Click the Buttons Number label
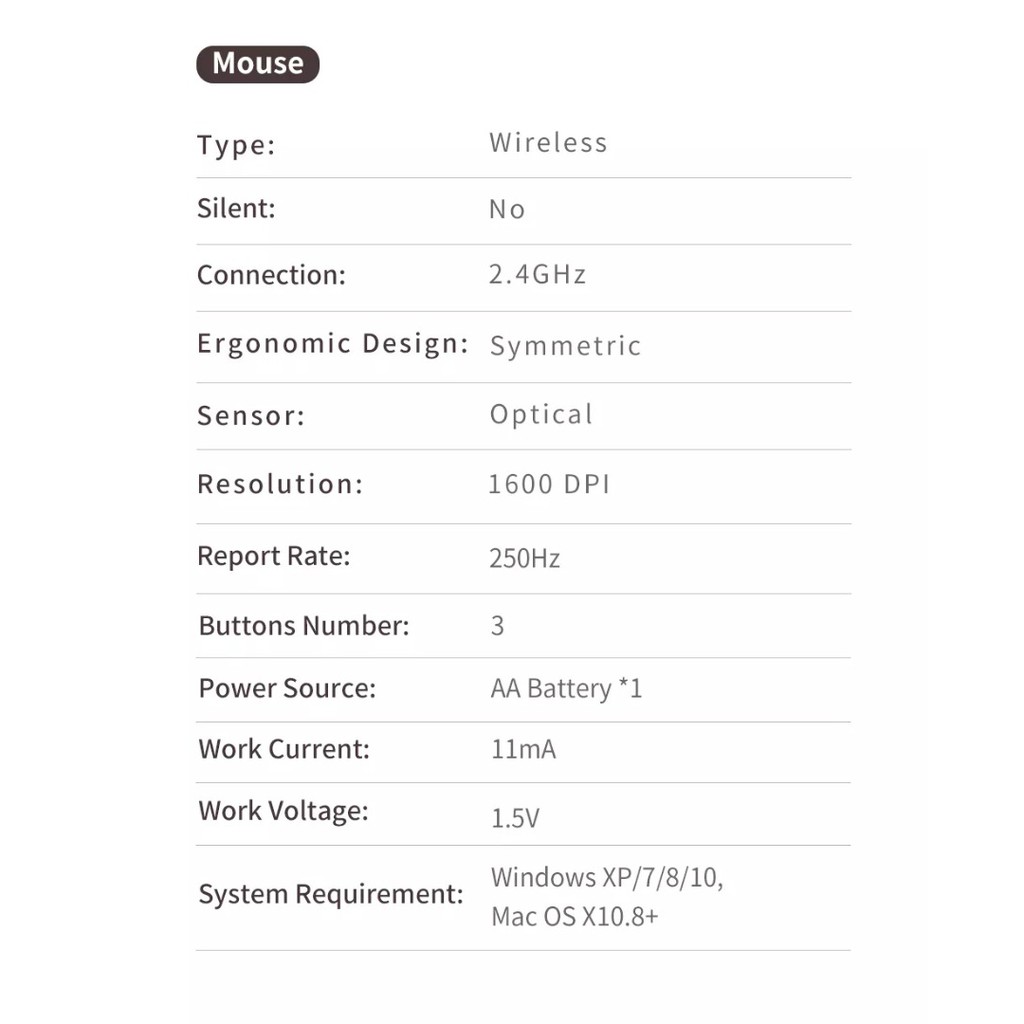This screenshot has width=1024, height=1024. click(x=304, y=626)
